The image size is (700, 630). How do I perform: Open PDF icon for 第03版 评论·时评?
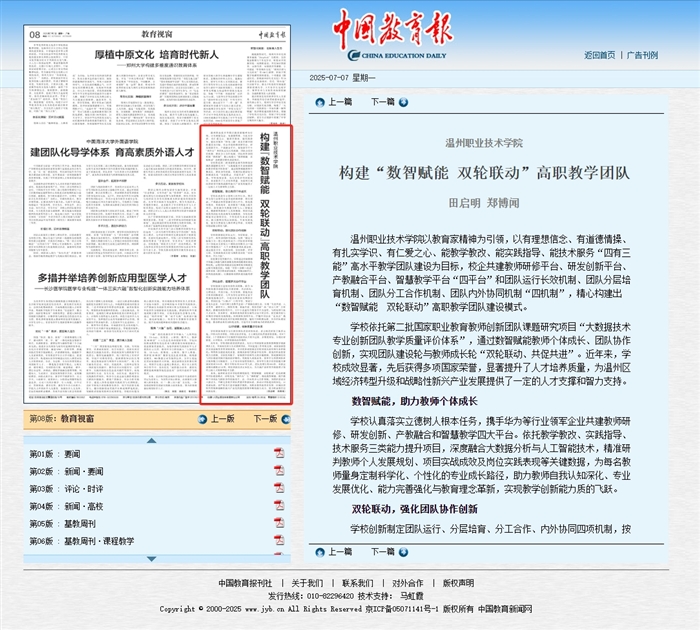click(279, 488)
